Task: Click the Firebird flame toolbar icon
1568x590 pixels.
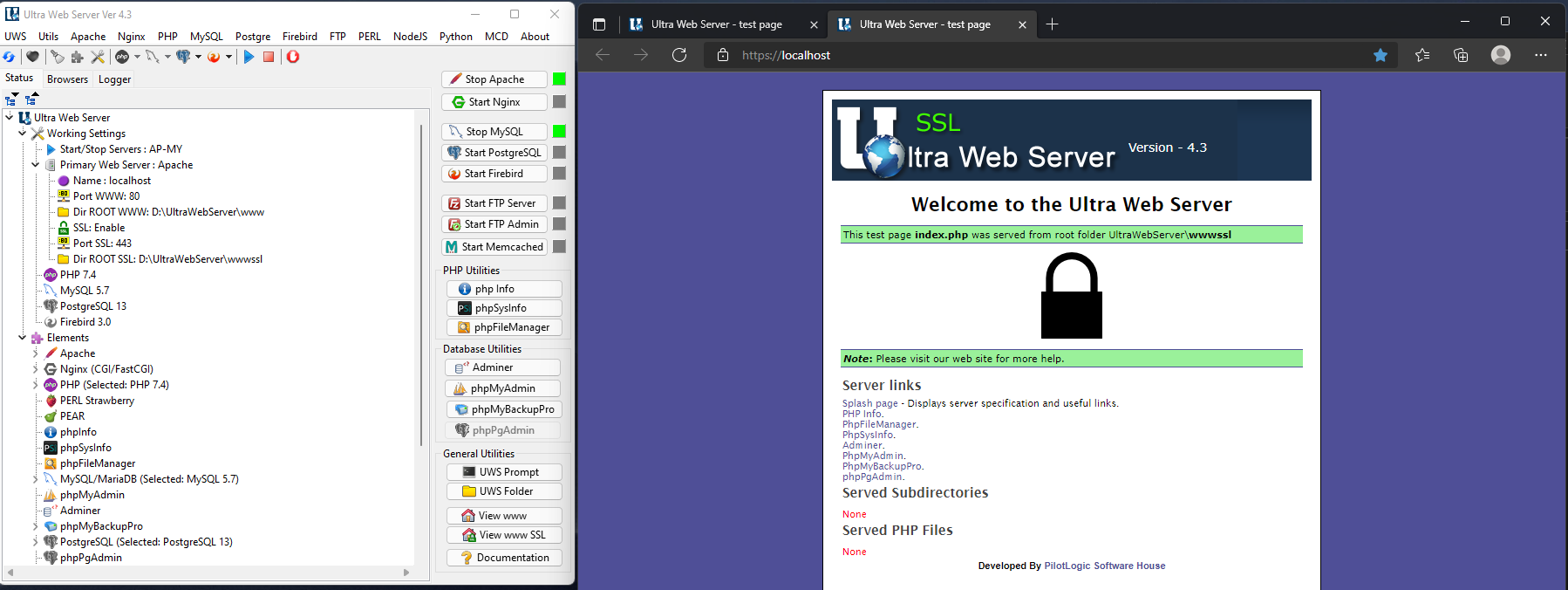Action: point(214,57)
